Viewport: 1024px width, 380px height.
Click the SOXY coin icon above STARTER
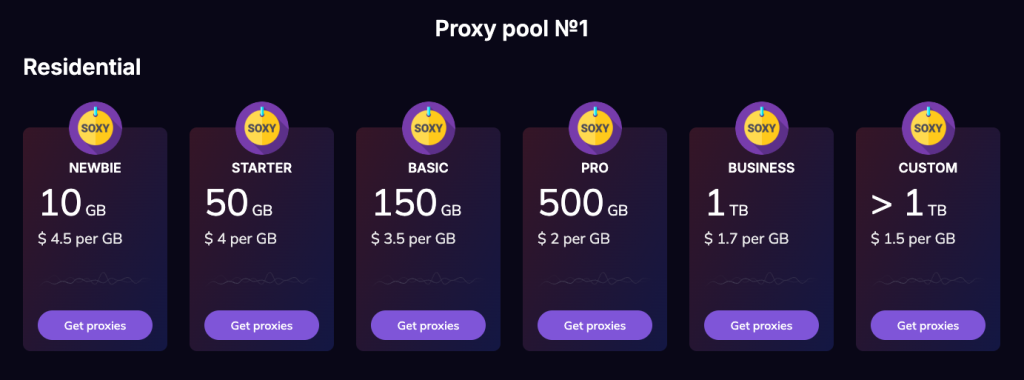(262, 128)
